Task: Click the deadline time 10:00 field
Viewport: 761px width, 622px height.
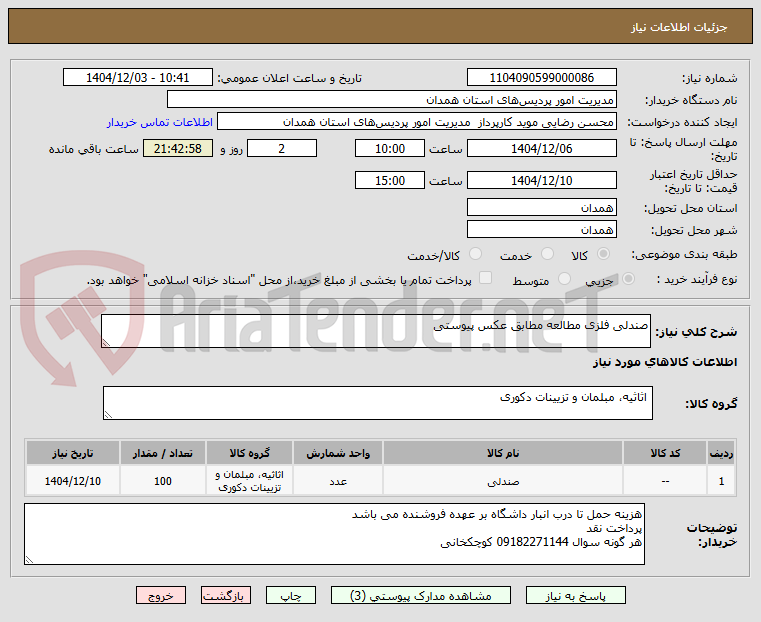Action: (390, 148)
